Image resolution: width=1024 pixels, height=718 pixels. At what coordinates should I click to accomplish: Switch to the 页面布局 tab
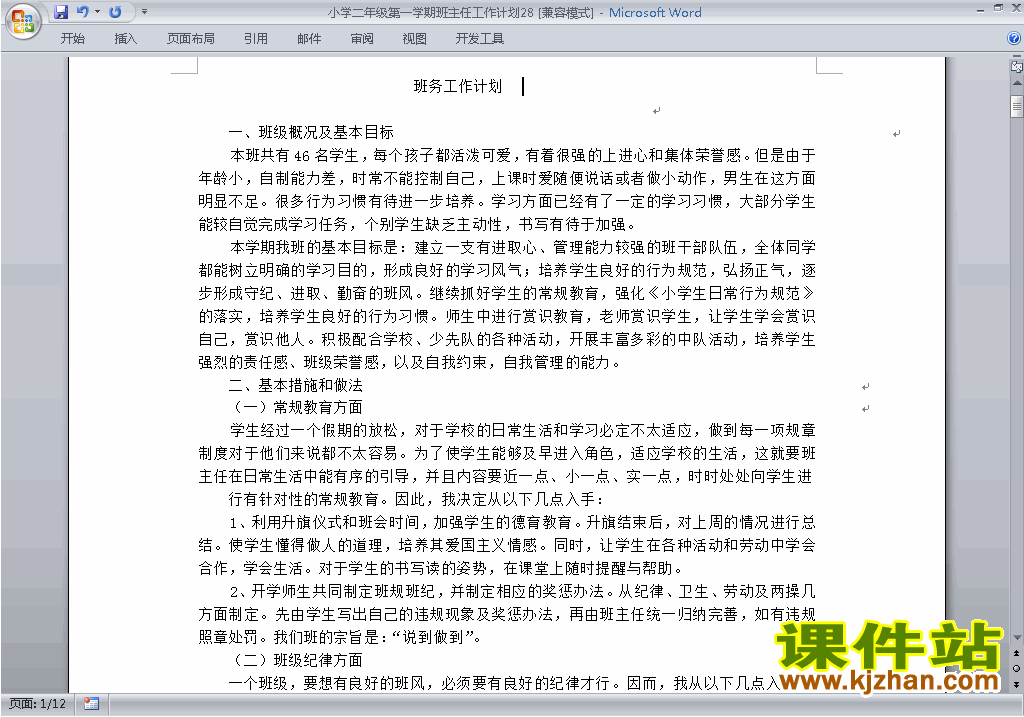[190, 39]
